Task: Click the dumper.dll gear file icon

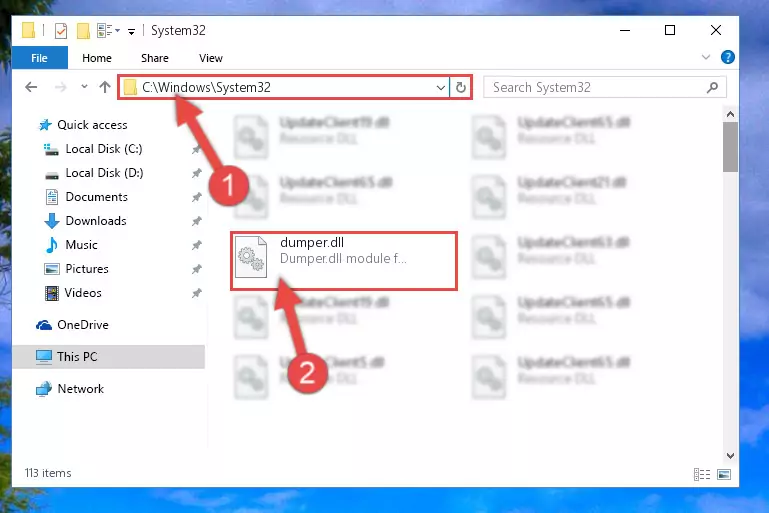Action: pyautogui.click(x=251, y=257)
